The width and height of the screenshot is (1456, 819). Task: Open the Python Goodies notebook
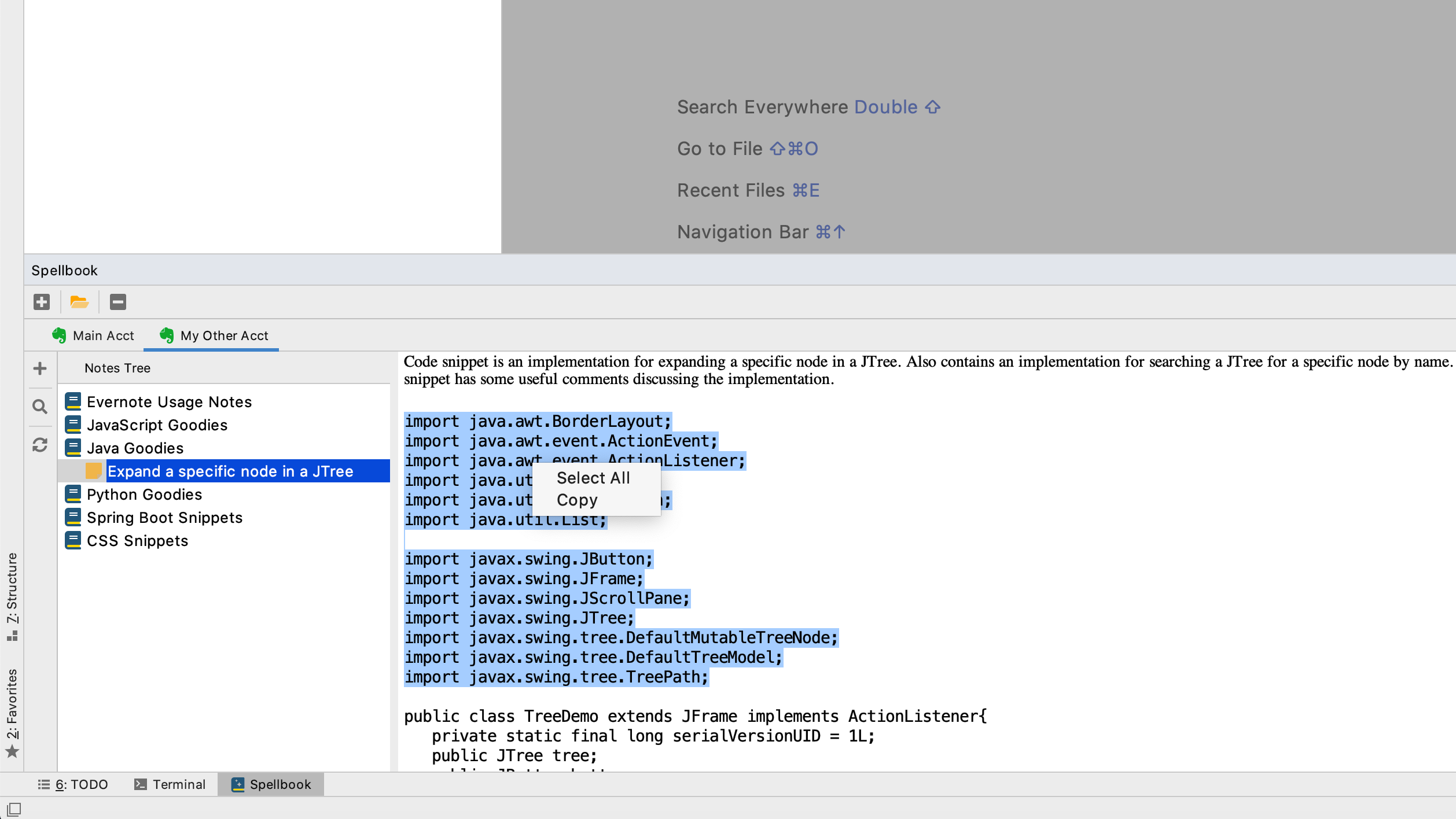click(x=144, y=495)
